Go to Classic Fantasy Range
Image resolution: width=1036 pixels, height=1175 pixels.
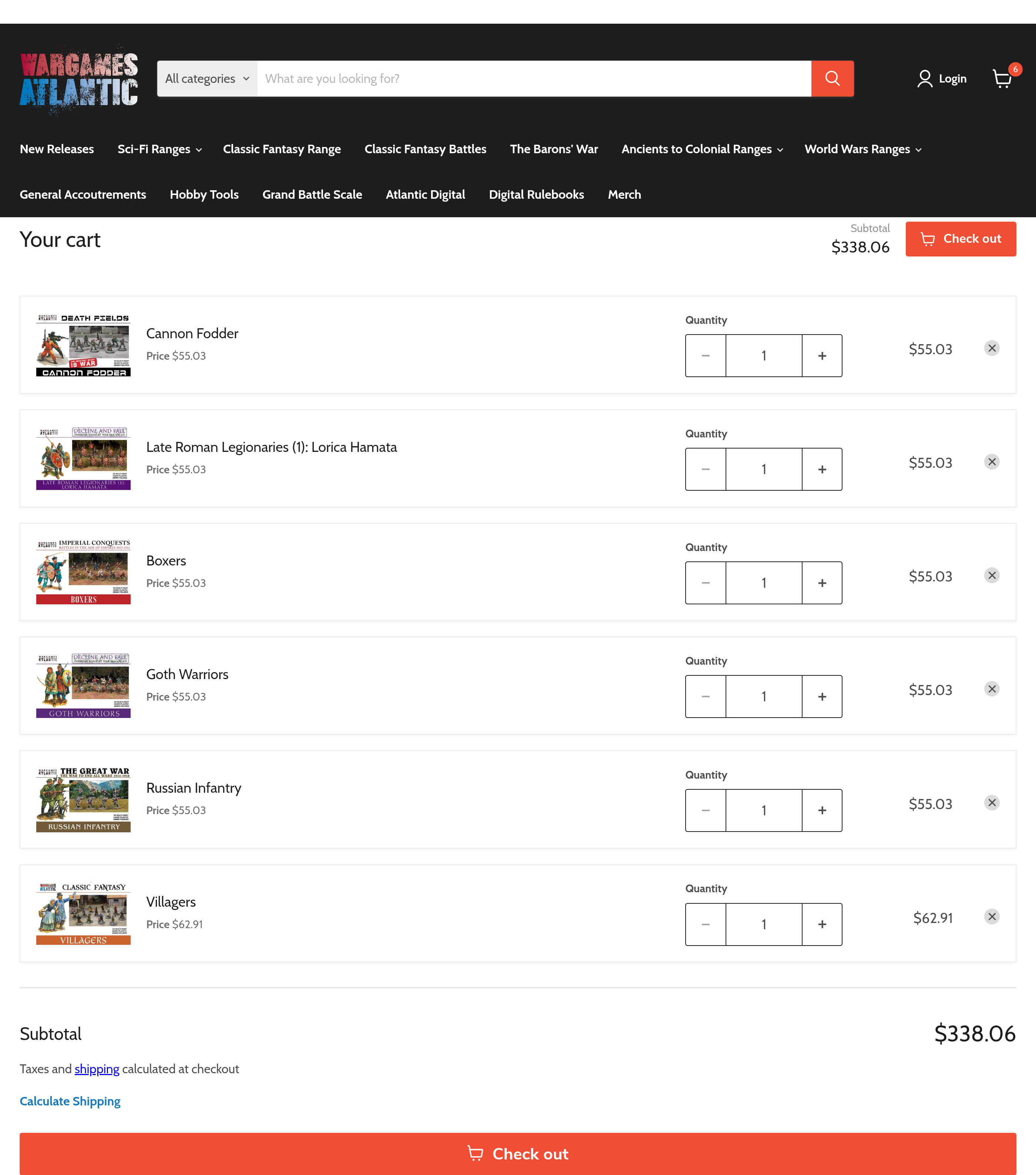pos(282,149)
